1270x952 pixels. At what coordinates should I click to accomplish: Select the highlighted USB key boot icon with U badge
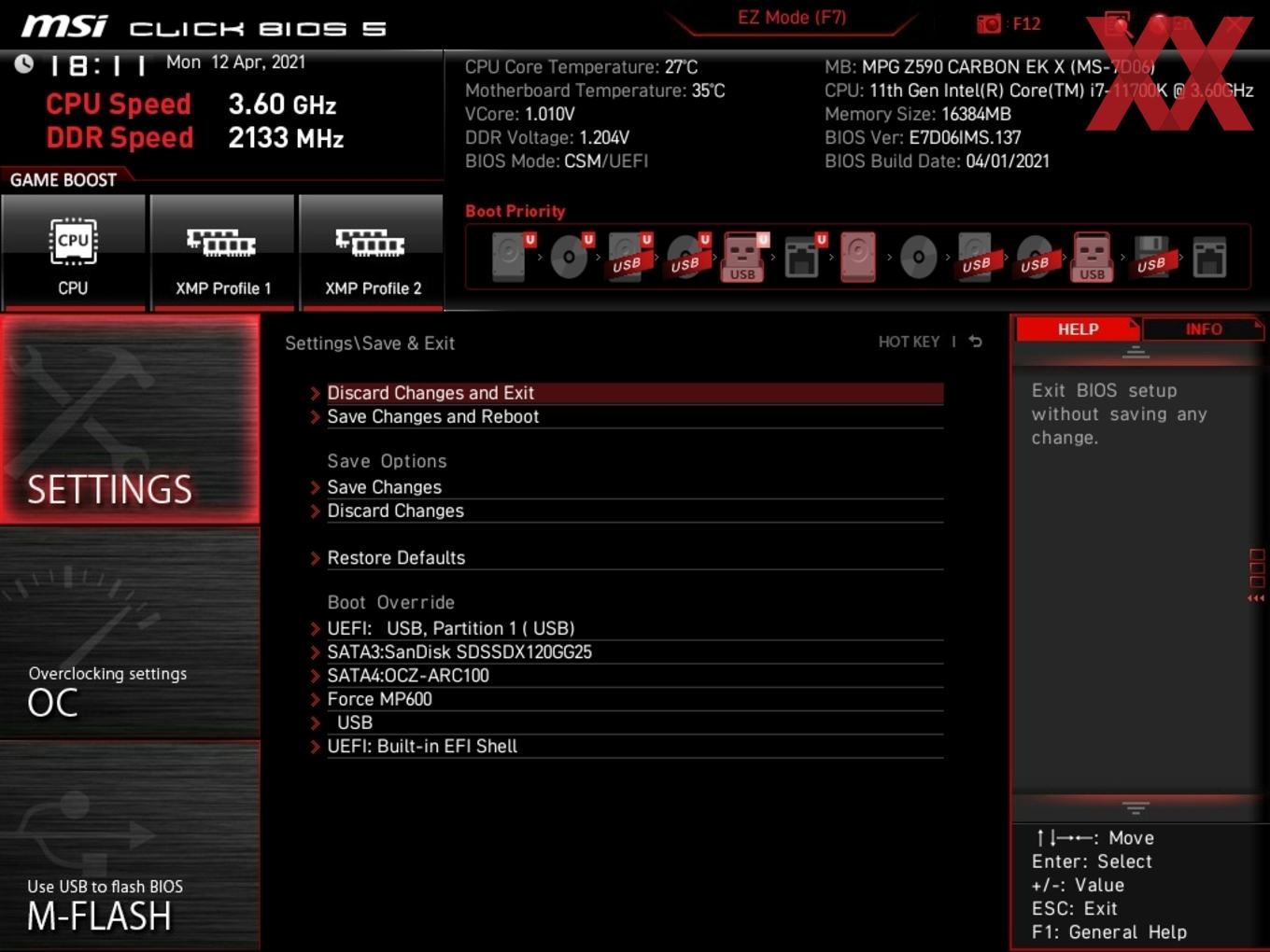(744, 257)
